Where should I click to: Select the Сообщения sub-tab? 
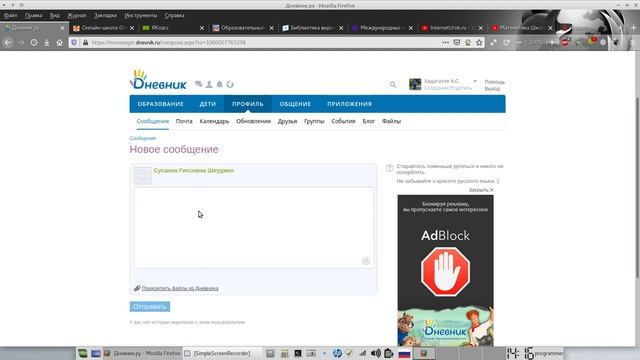[x=153, y=121]
